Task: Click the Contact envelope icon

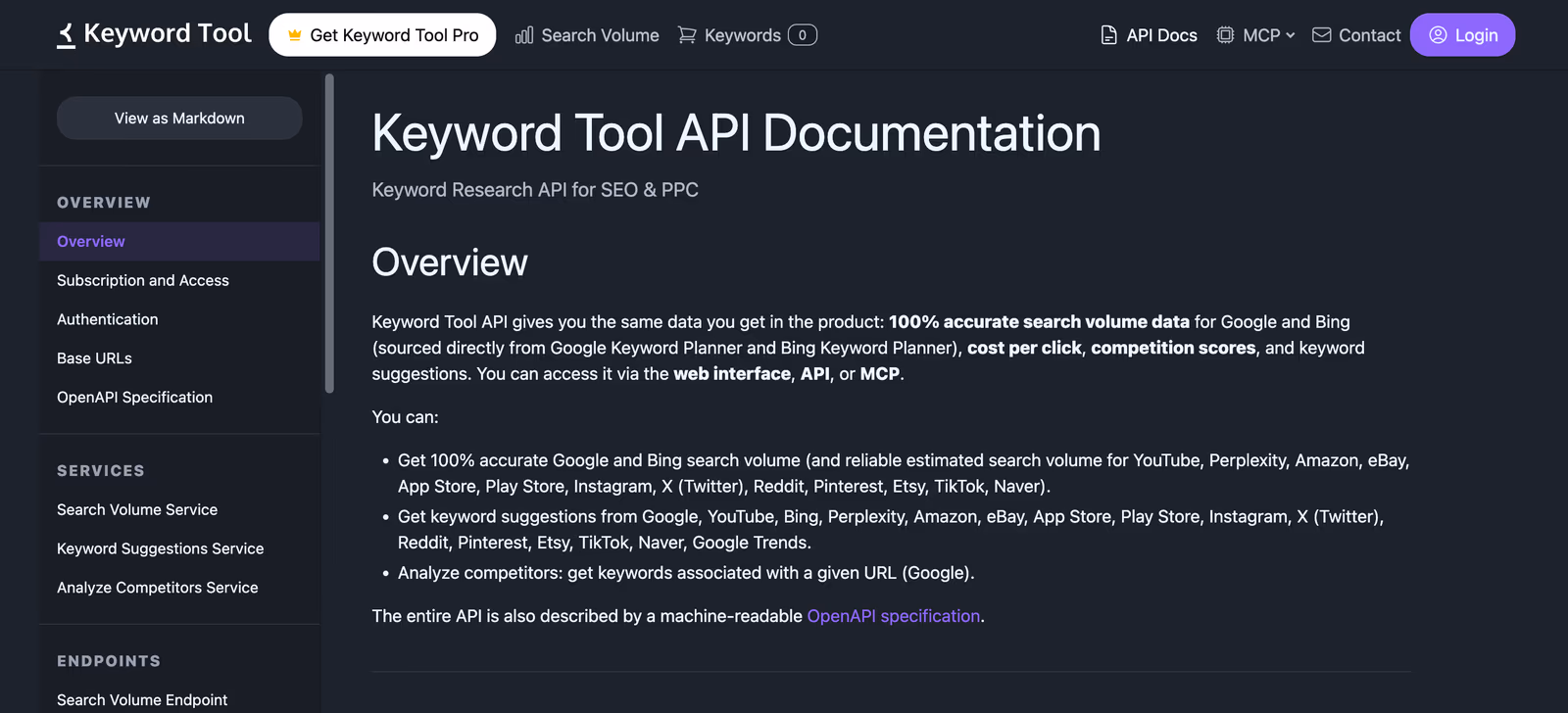Action: click(1321, 35)
